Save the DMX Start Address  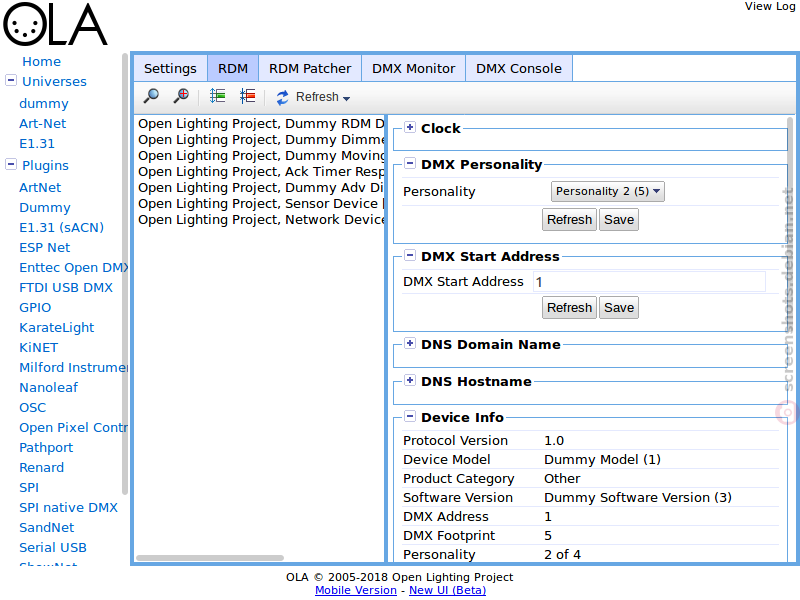[x=619, y=308]
